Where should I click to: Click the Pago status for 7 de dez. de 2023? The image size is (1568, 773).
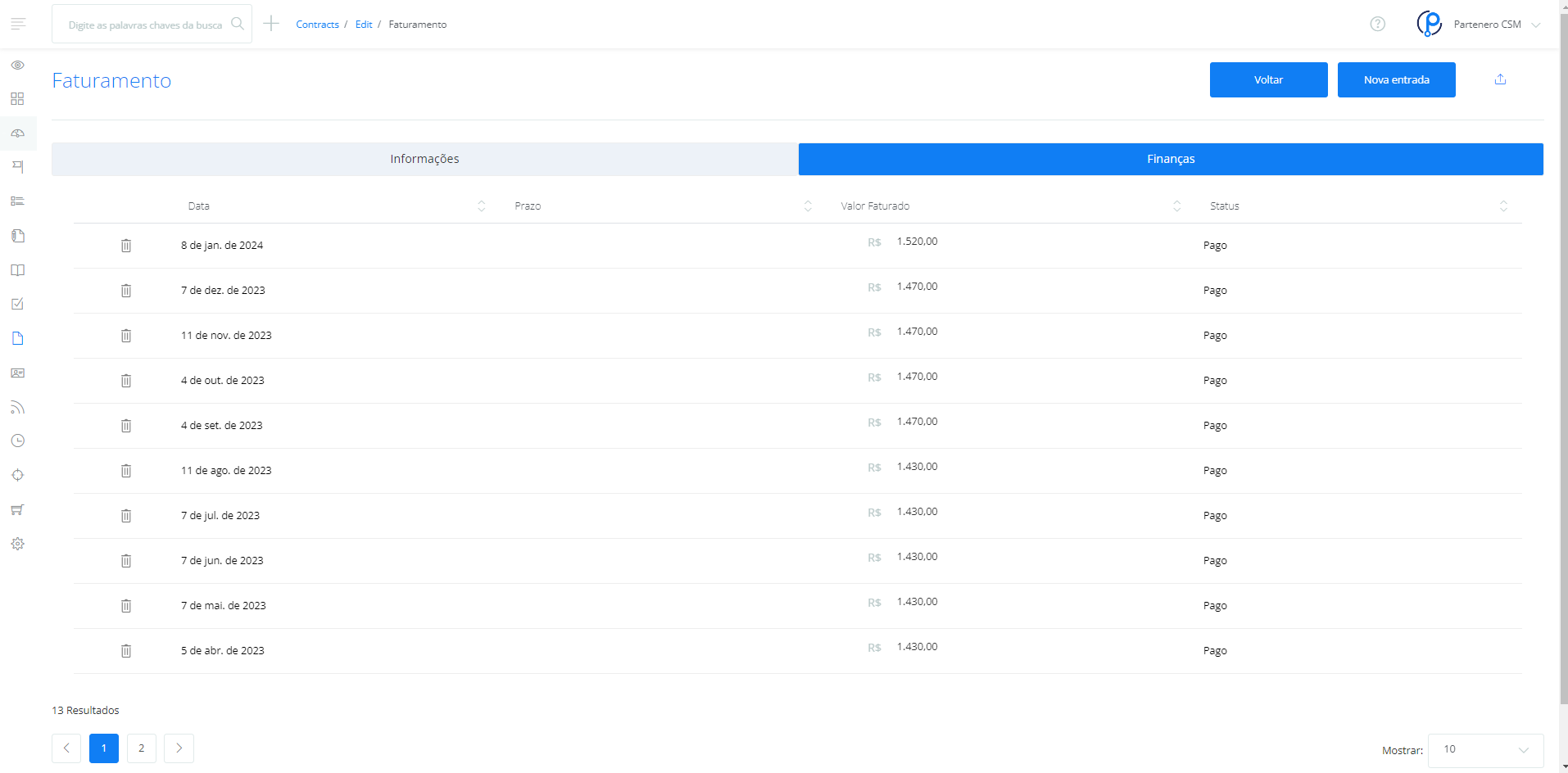[x=1215, y=291]
